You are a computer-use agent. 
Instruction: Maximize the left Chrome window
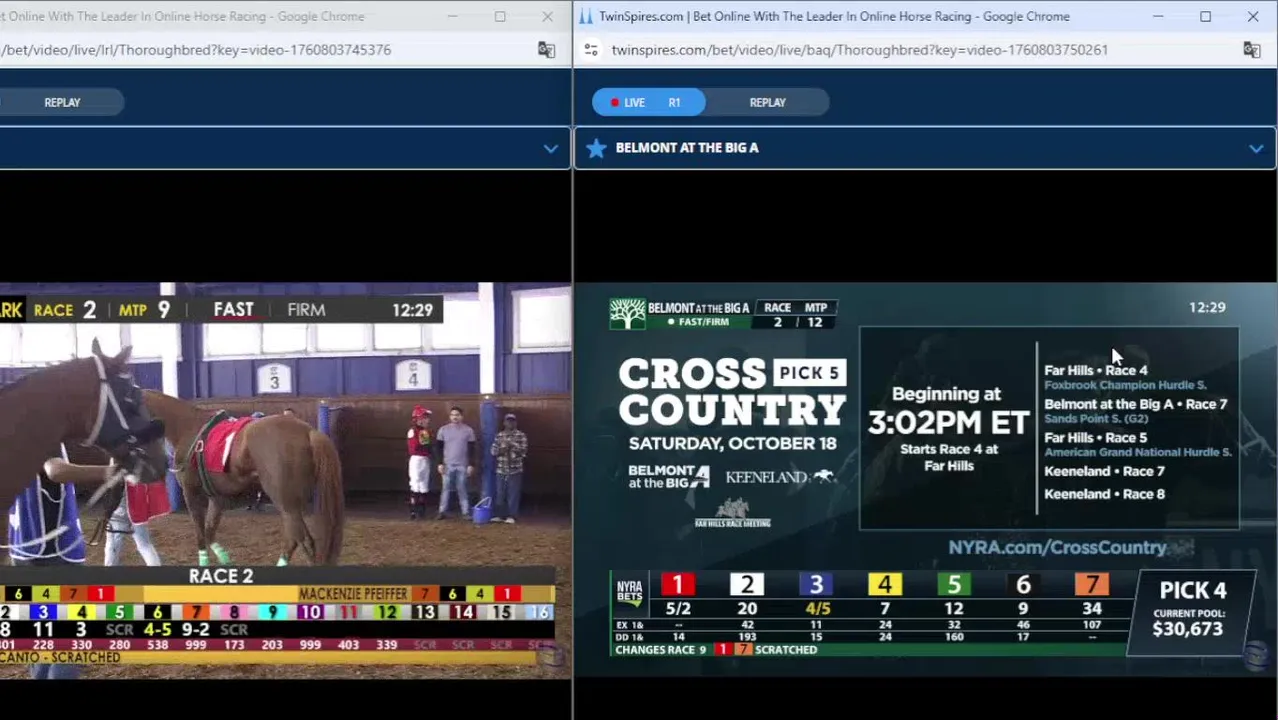(500, 16)
